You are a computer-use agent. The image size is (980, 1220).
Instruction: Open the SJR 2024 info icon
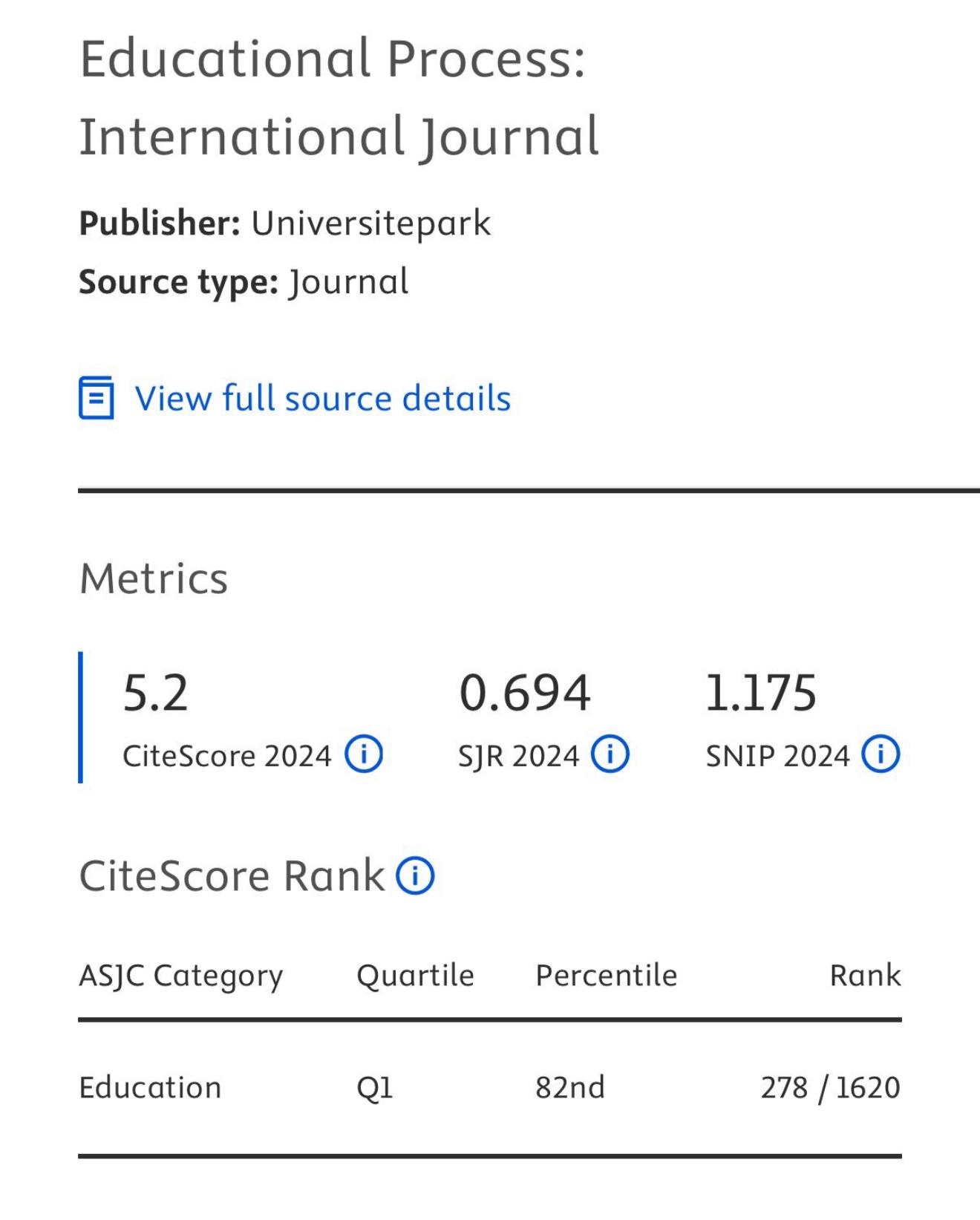[x=610, y=754]
